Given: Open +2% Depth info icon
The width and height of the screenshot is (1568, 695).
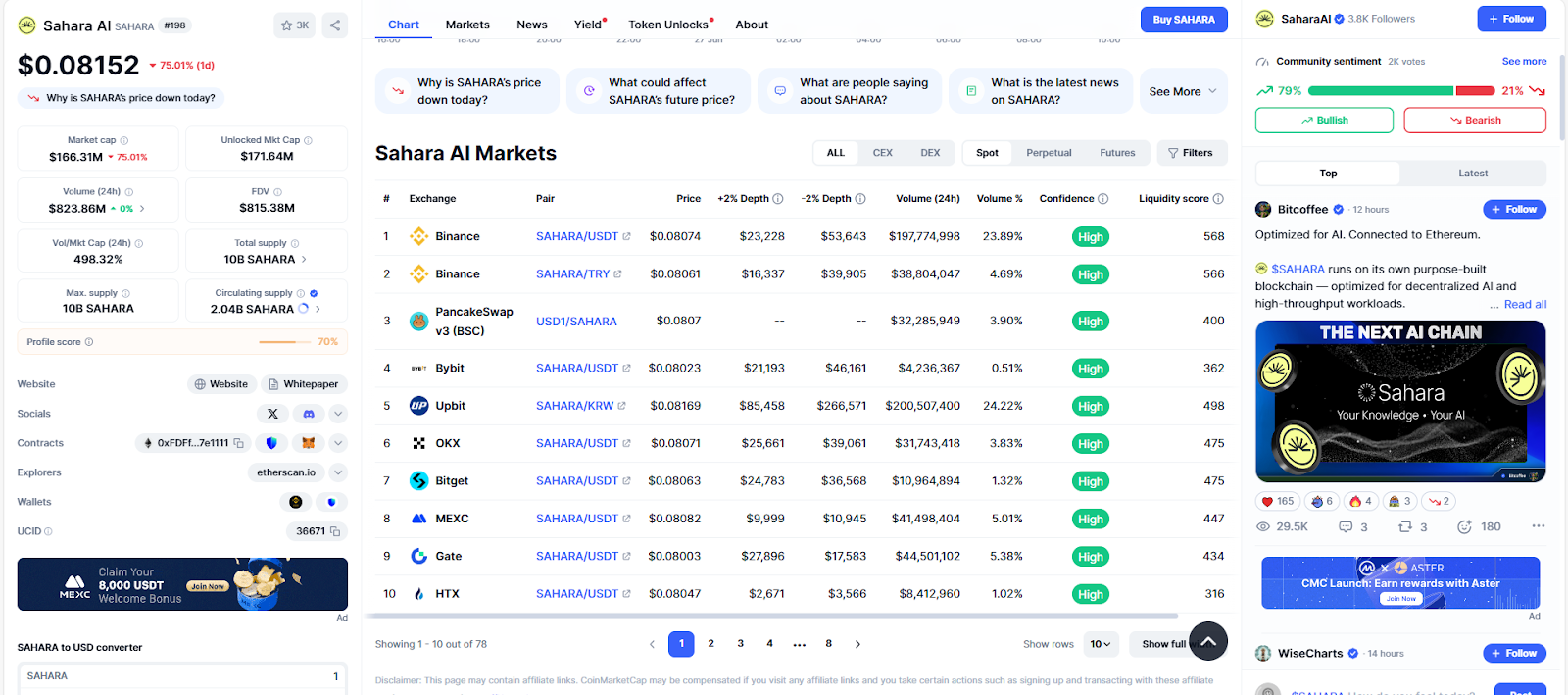Looking at the screenshot, I should (x=778, y=198).
